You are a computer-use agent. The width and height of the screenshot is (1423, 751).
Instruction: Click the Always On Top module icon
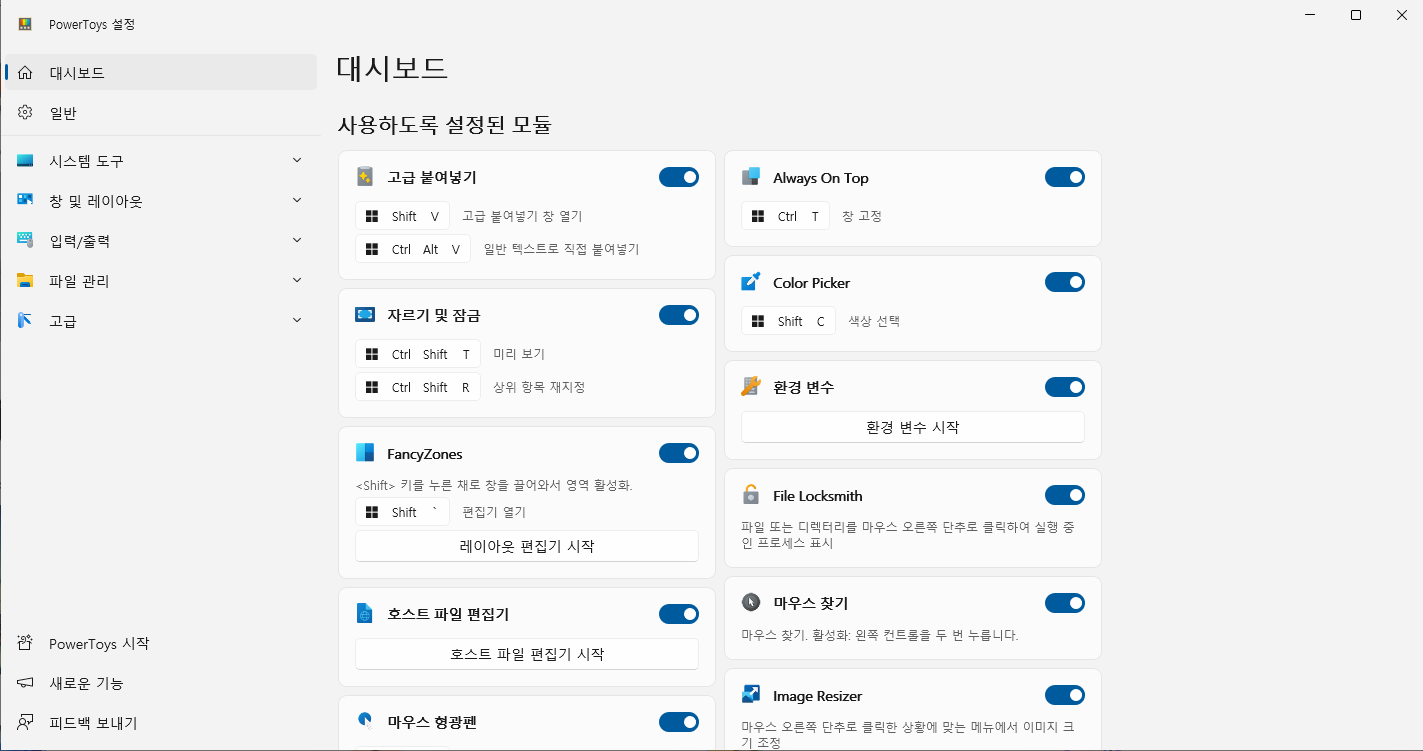(x=751, y=177)
